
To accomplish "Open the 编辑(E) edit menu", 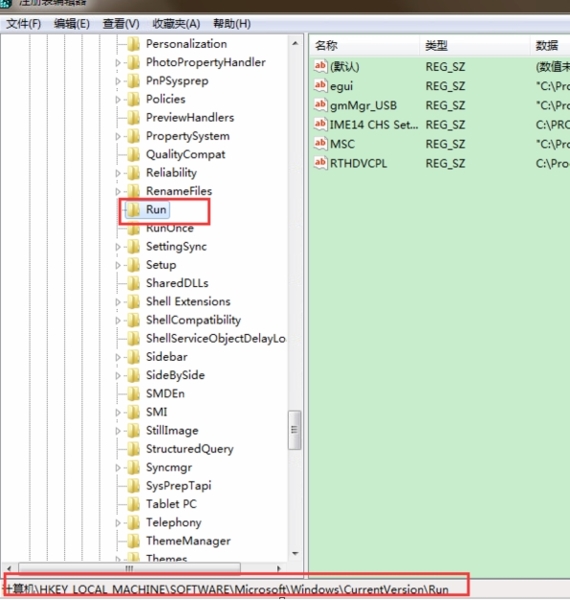I will tap(72, 24).
